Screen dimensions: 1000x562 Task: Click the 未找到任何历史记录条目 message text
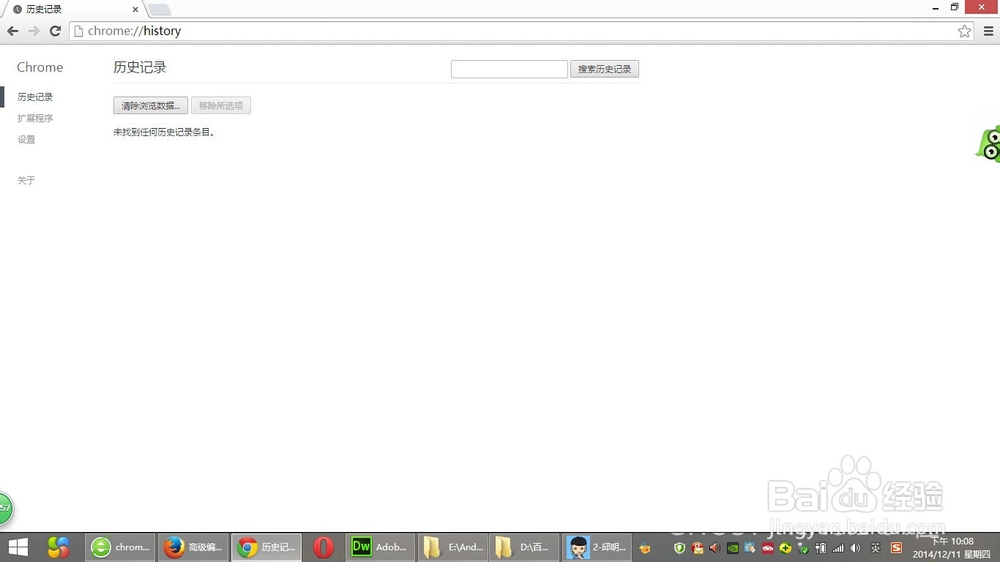pos(163,132)
